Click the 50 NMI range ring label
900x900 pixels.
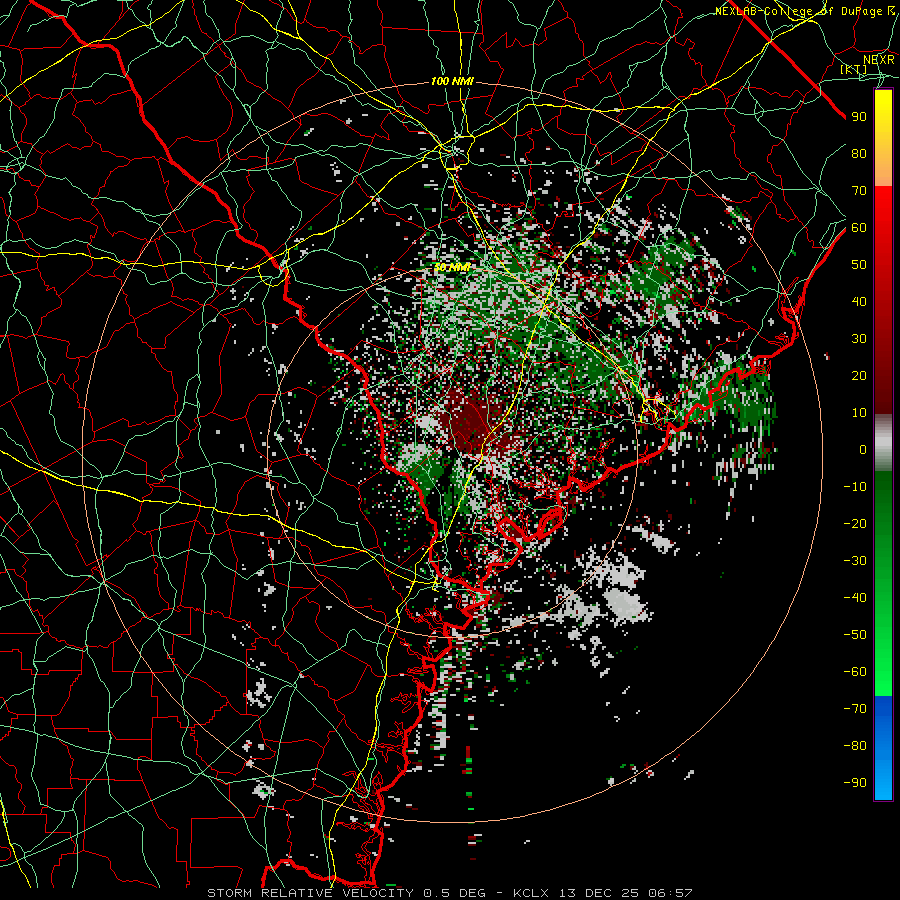click(x=452, y=267)
